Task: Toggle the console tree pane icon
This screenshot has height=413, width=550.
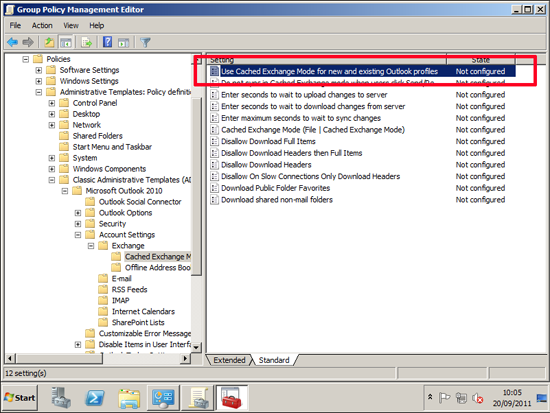Action: (x=66, y=42)
